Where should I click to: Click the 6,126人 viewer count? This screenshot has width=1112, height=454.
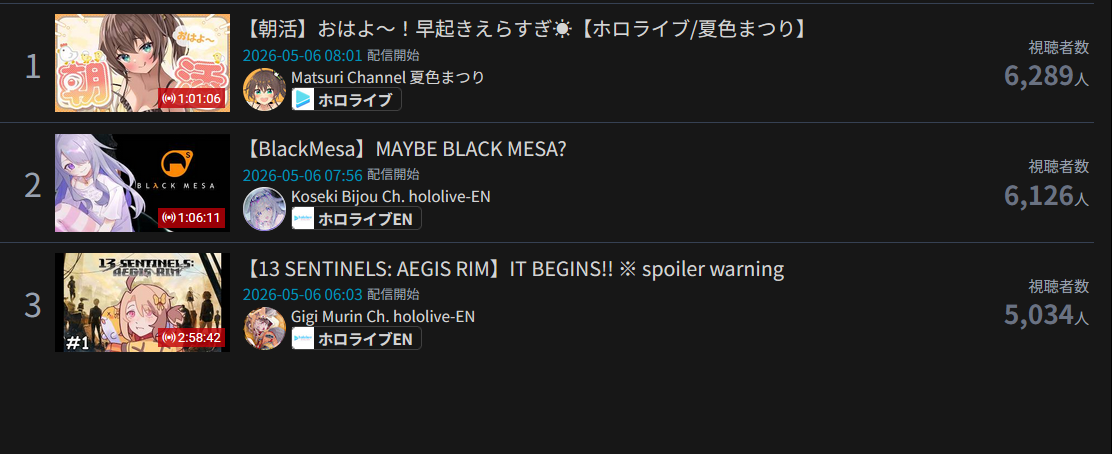click(x=1046, y=196)
